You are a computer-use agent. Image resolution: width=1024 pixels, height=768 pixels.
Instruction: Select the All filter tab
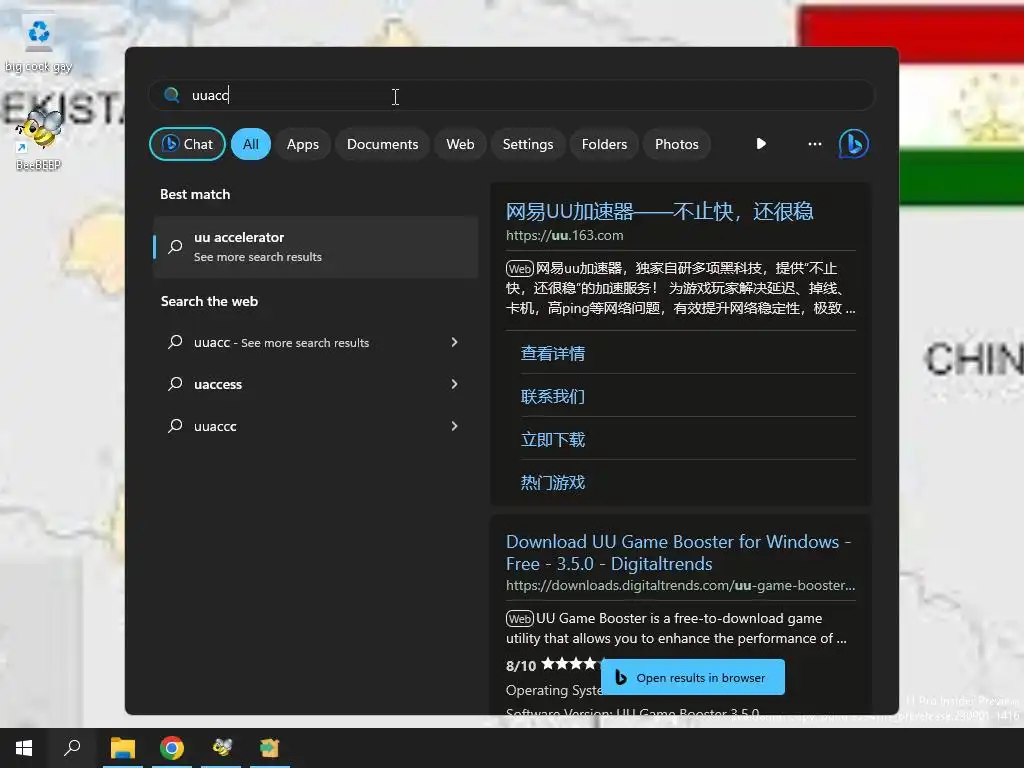click(x=251, y=144)
